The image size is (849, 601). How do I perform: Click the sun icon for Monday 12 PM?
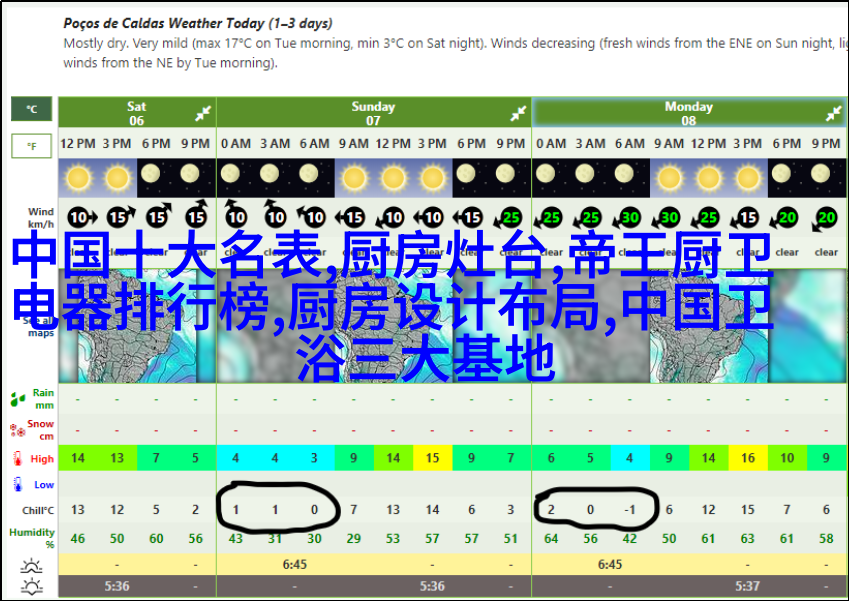point(708,178)
